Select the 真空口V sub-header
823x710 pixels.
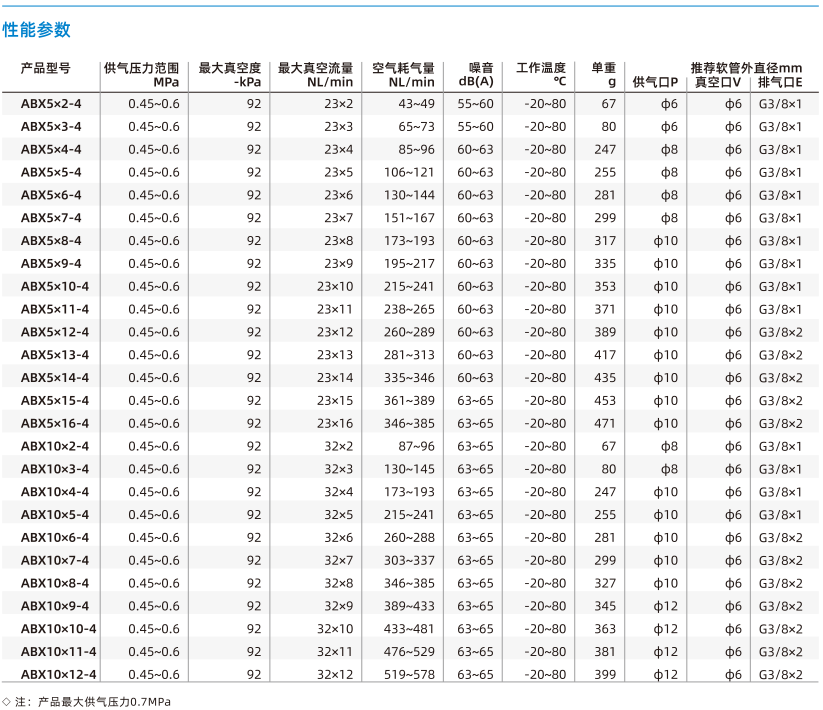[x=718, y=82]
